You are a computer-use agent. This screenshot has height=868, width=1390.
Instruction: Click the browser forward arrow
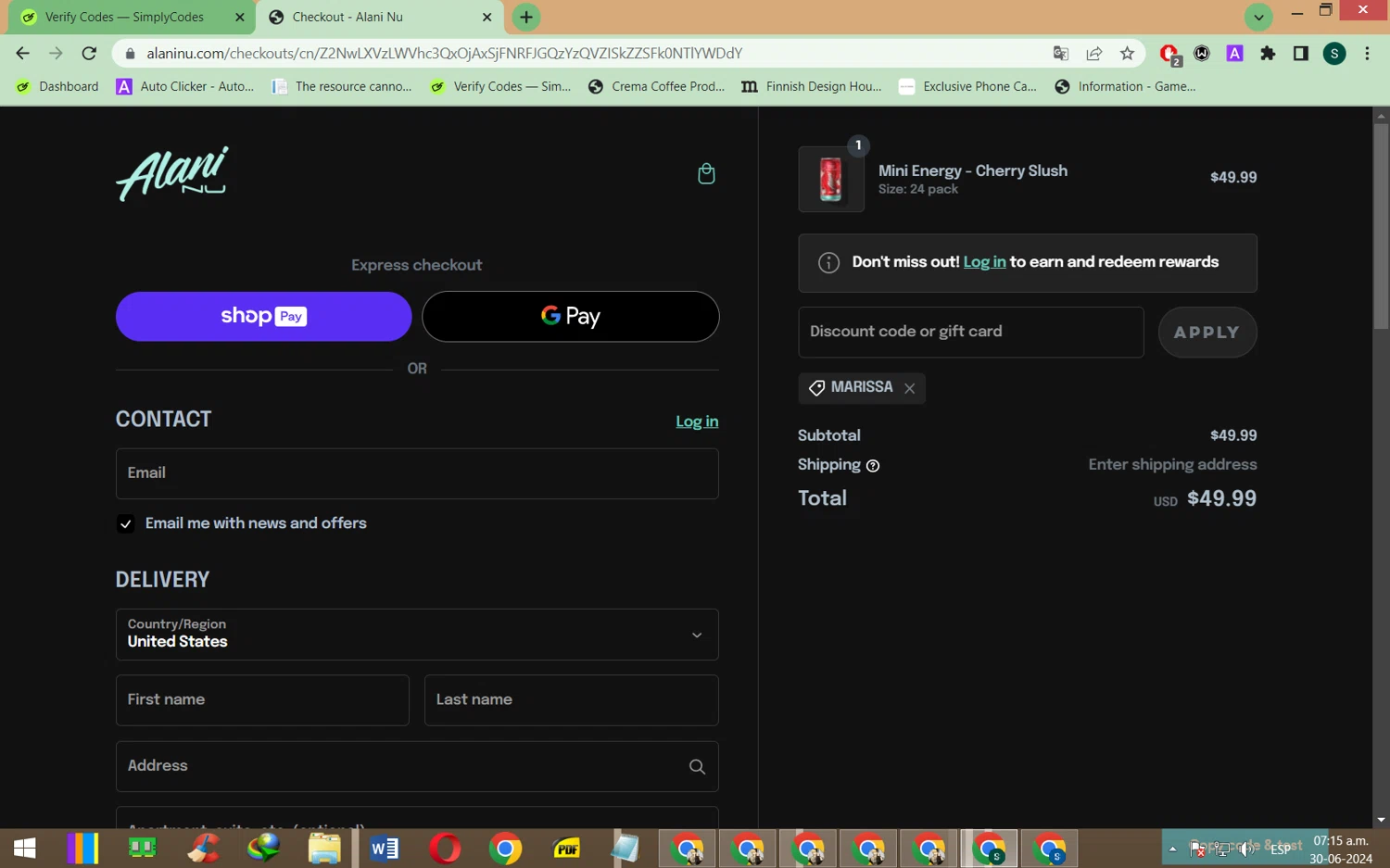(56, 54)
